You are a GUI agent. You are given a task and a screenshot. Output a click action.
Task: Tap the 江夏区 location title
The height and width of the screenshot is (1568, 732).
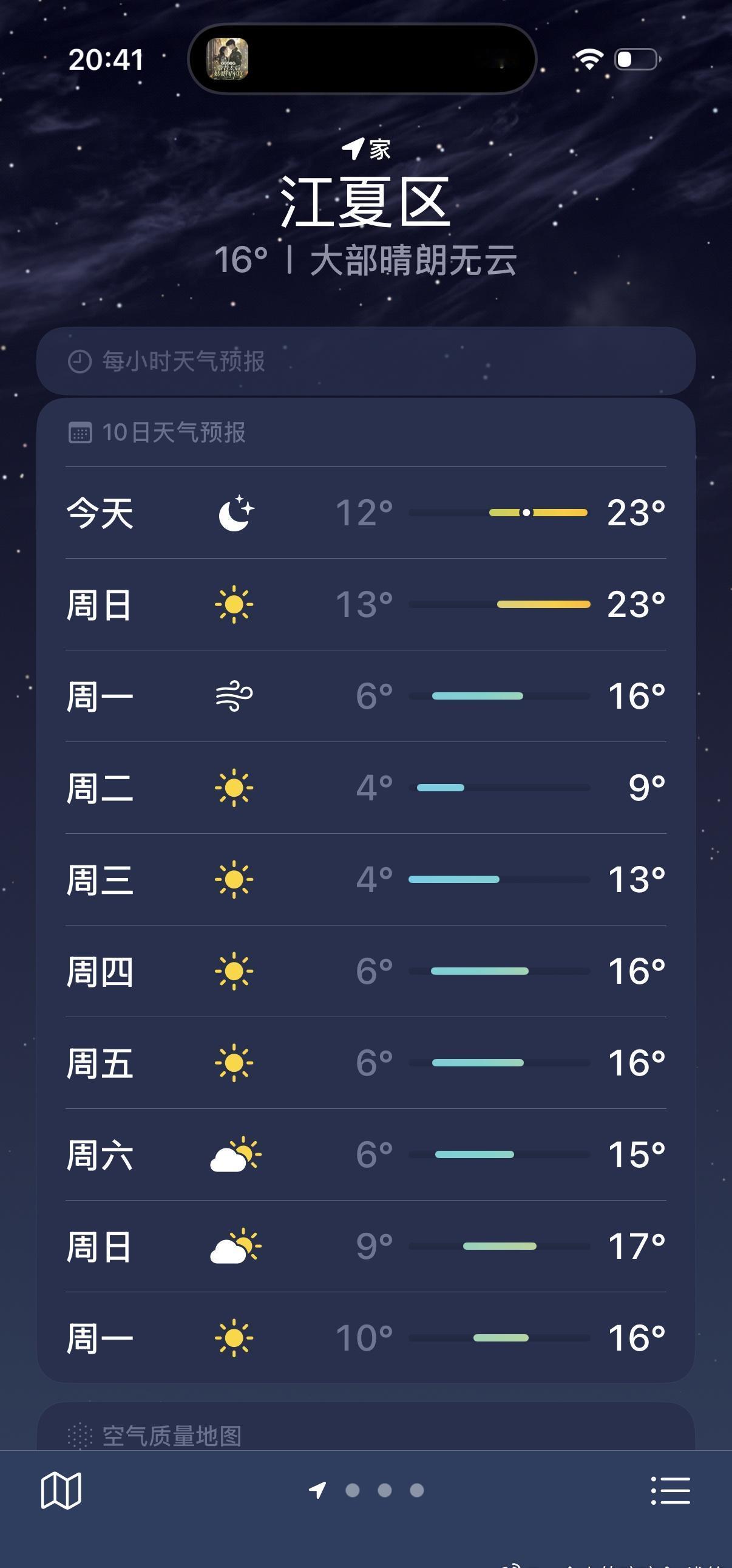point(365,202)
